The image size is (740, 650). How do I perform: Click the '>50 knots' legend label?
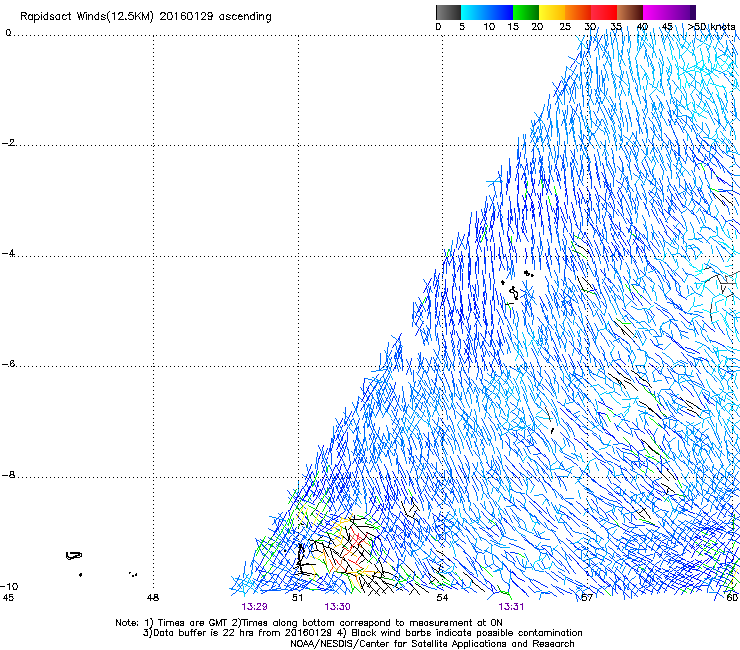(x=712, y=27)
